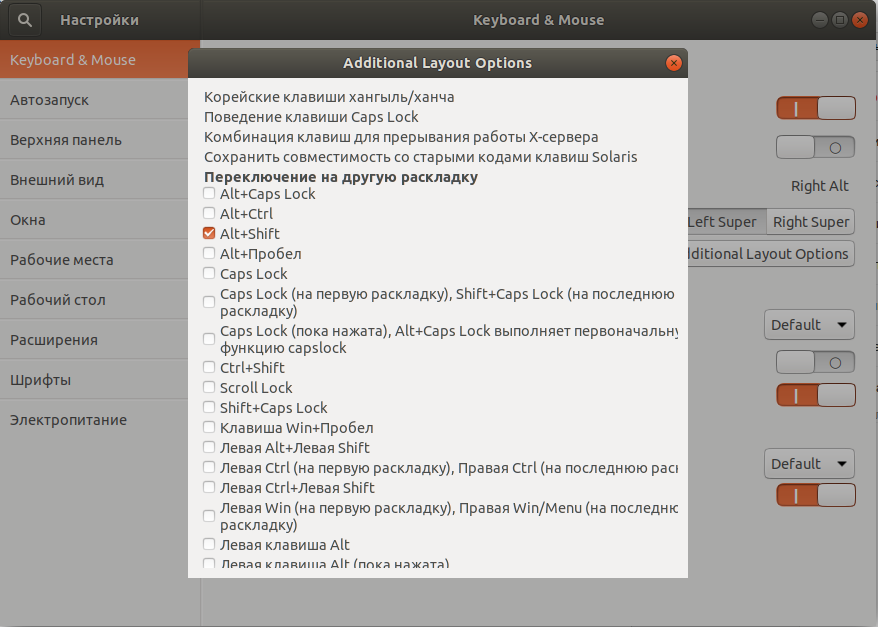
Task: Toggle the topmost orange switch off
Action: 816,108
